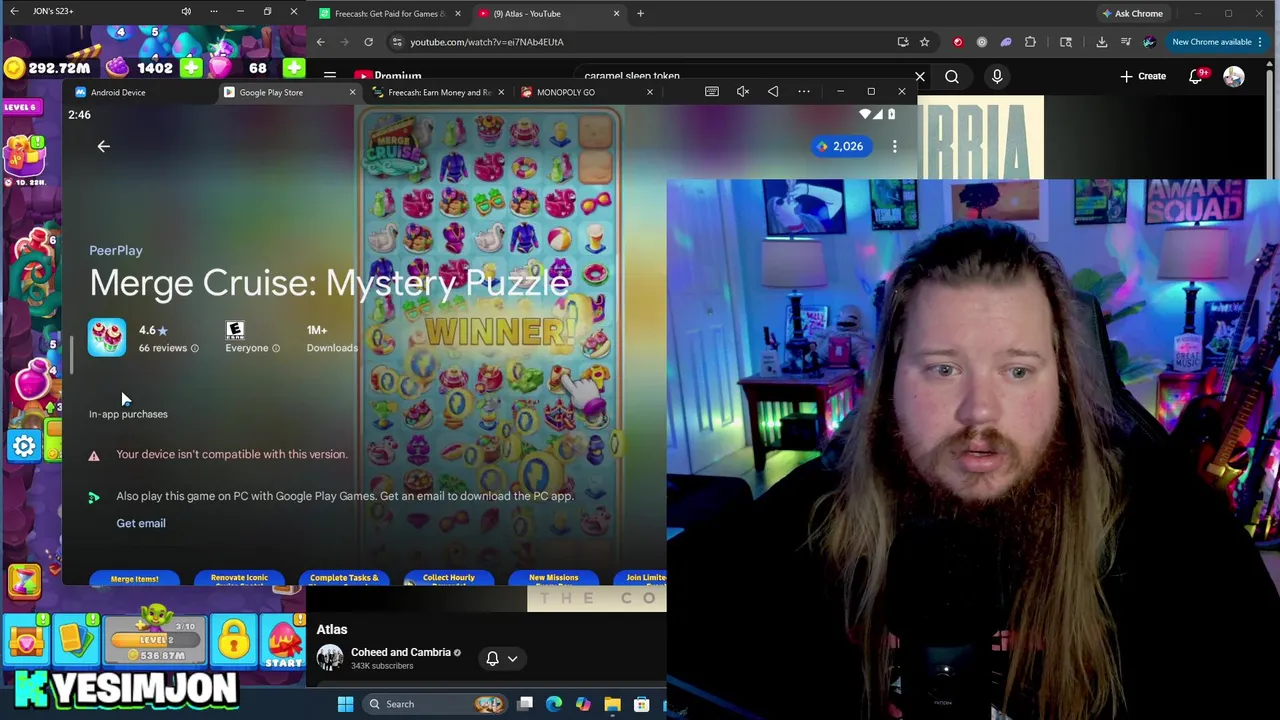Open the Merge Items screenshot label
Screen dimensions: 1280x720
[x=134, y=579]
